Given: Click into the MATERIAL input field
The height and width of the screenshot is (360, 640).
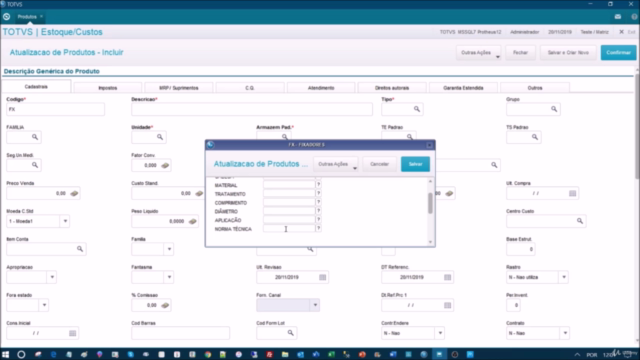Looking at the screenshot, I should click(x=289, y=185).
